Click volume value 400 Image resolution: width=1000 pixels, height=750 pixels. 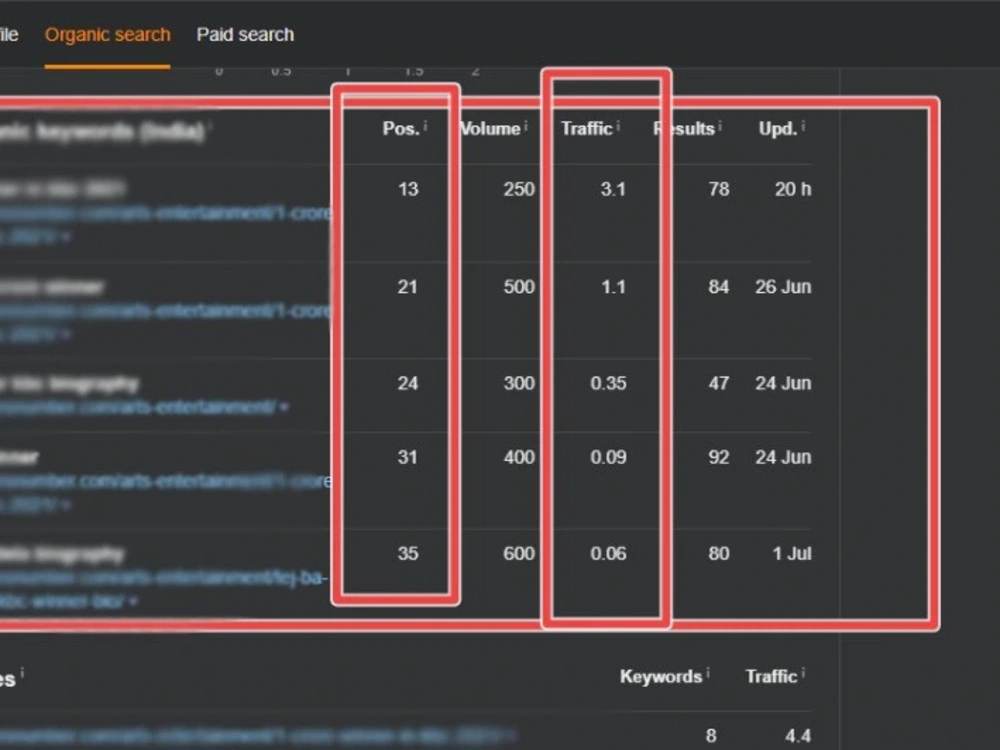519,457
